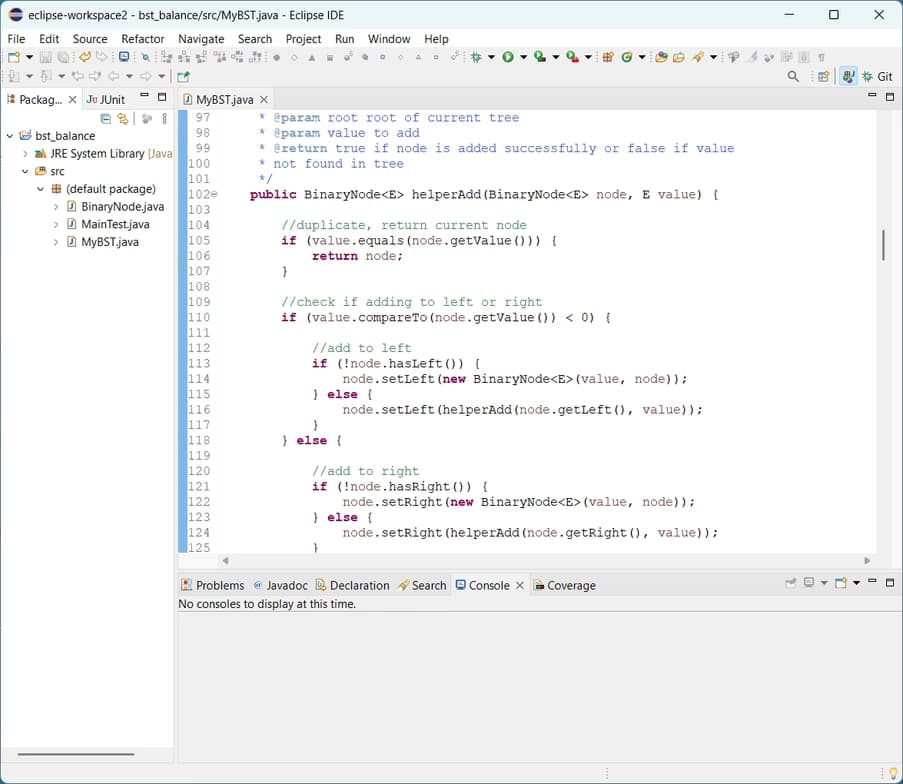Image resolution: width=903 pixels, height=784 pixels.
Task: Open the Refactor menu
Action: tap(142, 39)
